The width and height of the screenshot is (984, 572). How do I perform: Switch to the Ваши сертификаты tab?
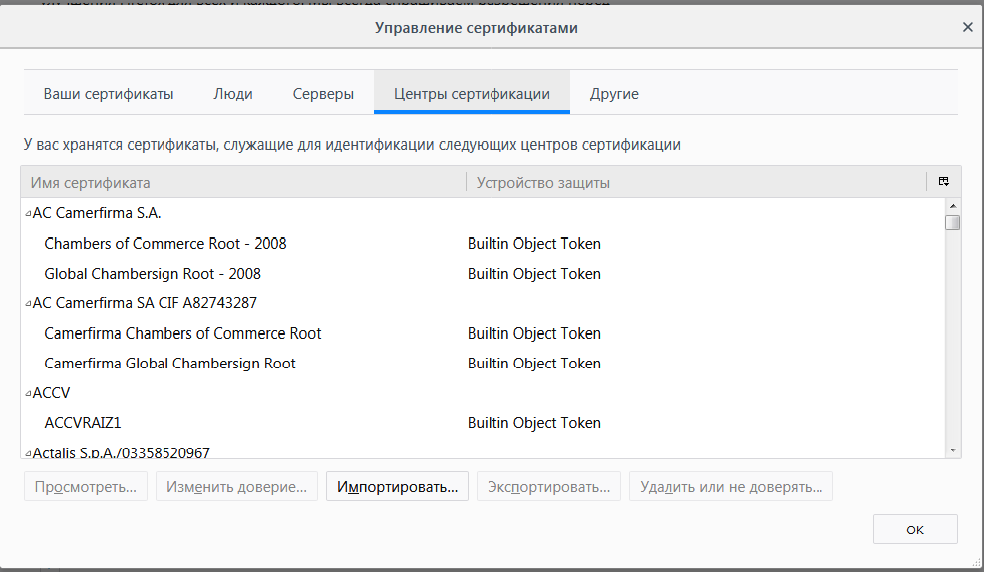(x=108, y=94)
